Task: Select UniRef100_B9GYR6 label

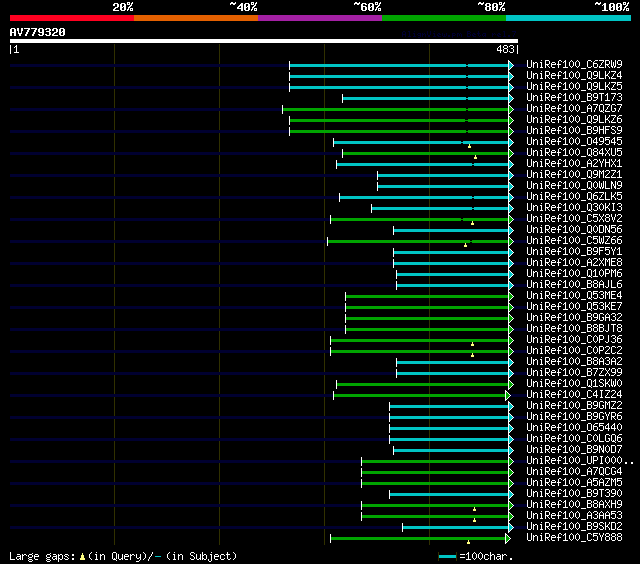Action: click(574, 417)
